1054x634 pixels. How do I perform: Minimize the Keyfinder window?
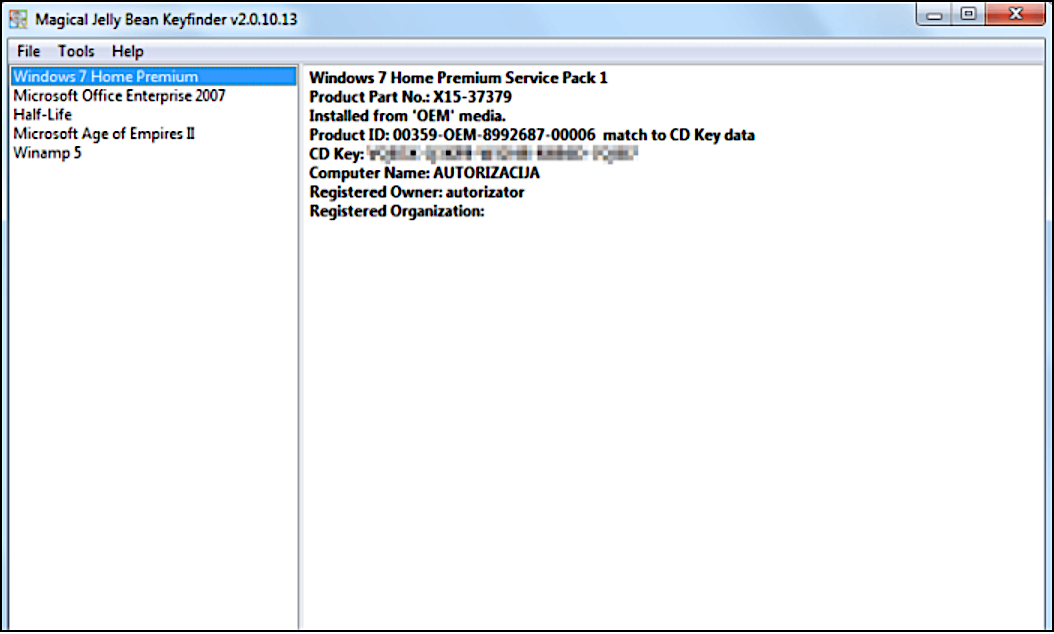point(937,15)
